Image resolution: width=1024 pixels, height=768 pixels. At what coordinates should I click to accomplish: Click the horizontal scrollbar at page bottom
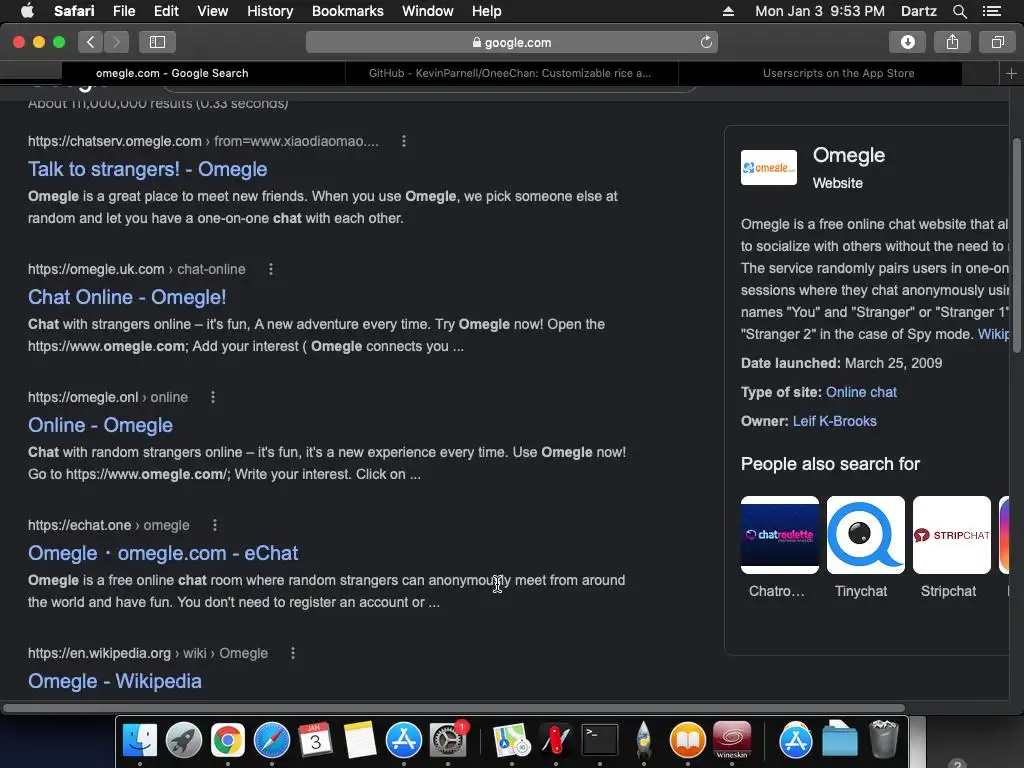pyautogui.click(x=454, y=708)
